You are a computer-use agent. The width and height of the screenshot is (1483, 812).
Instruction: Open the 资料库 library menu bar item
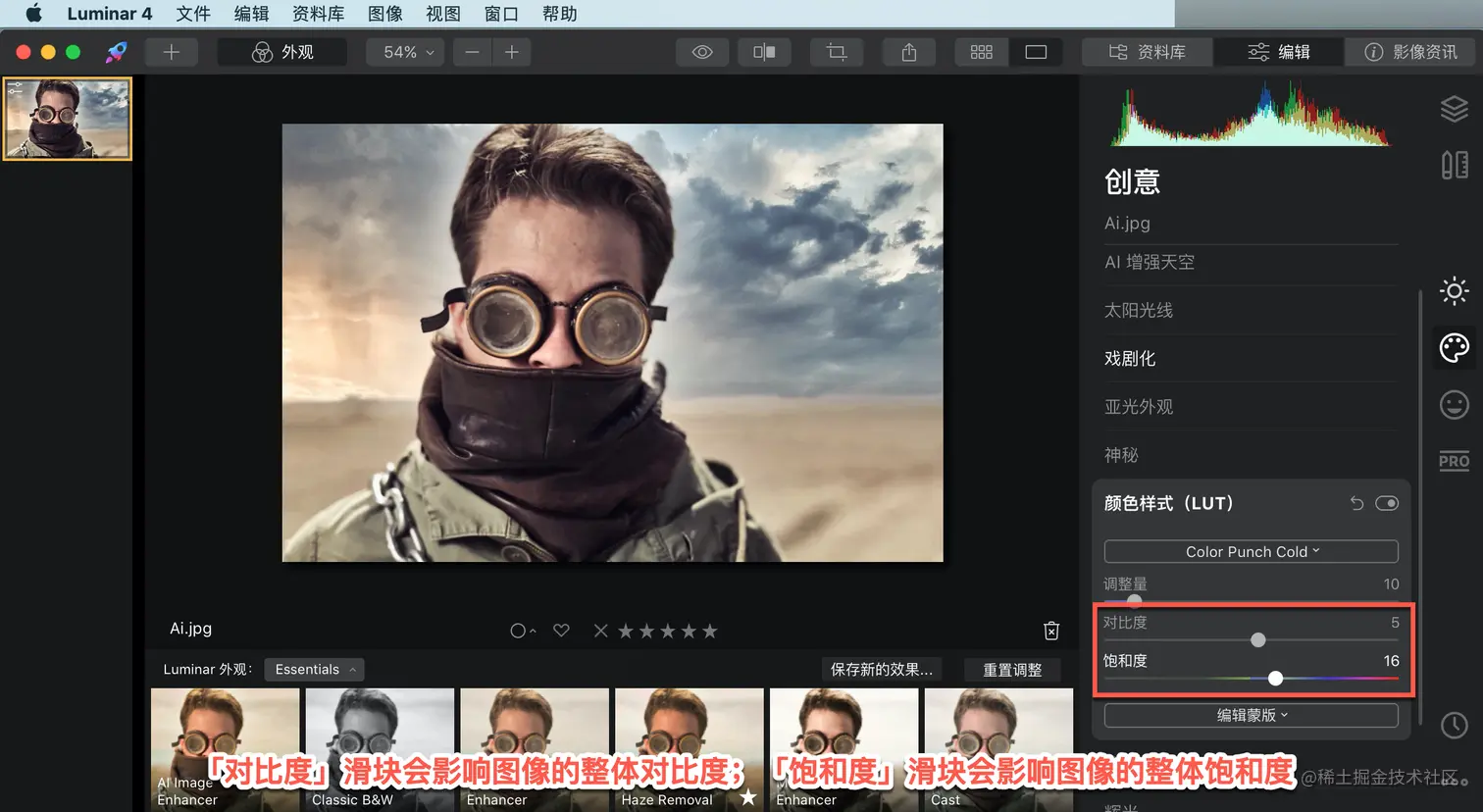pos(319,14)
